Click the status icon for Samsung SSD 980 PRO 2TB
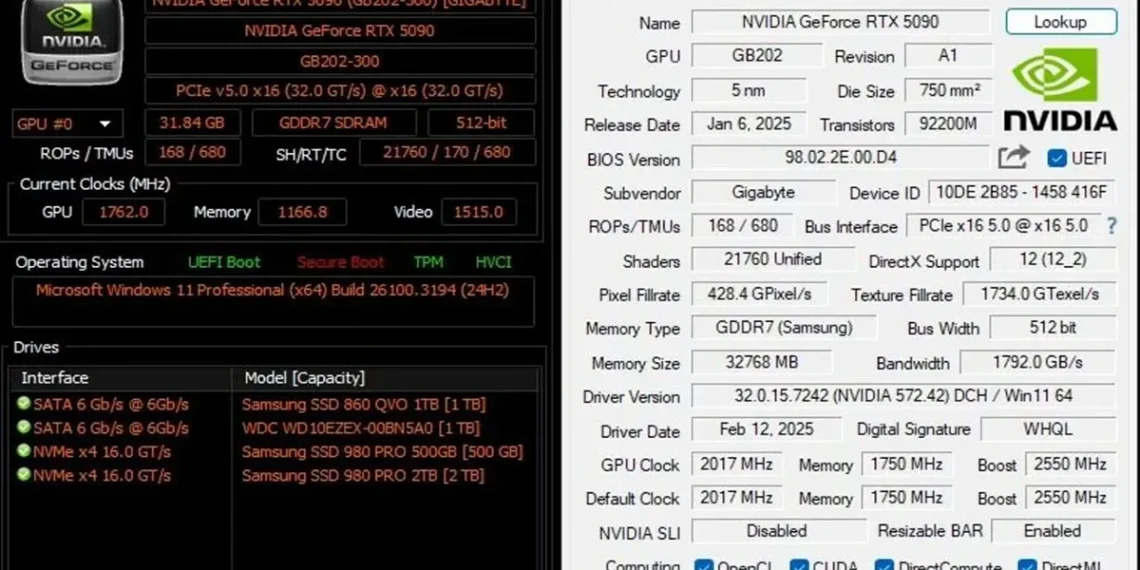This screenshot has width=1140, height=570. click(x=23, y=475)
